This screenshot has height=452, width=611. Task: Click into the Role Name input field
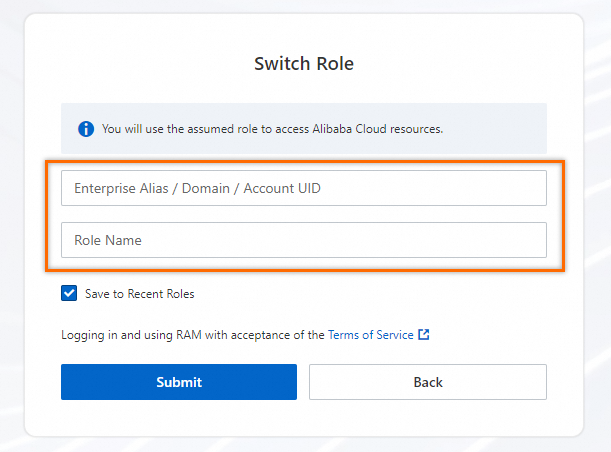click(x=304, y=240)
